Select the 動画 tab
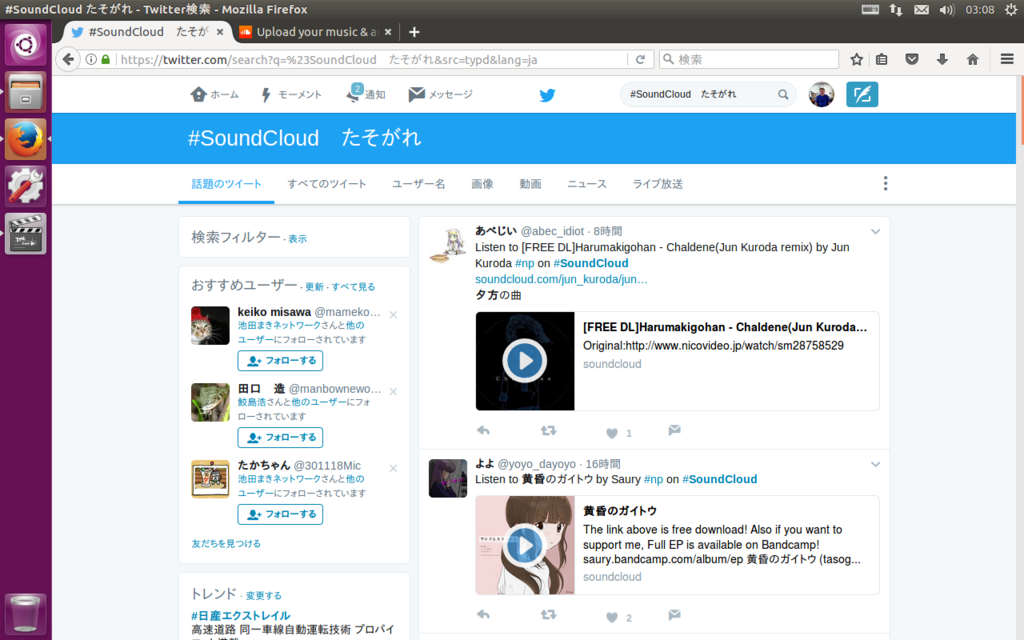This screenshot has width=1024, height=640. 530,184
